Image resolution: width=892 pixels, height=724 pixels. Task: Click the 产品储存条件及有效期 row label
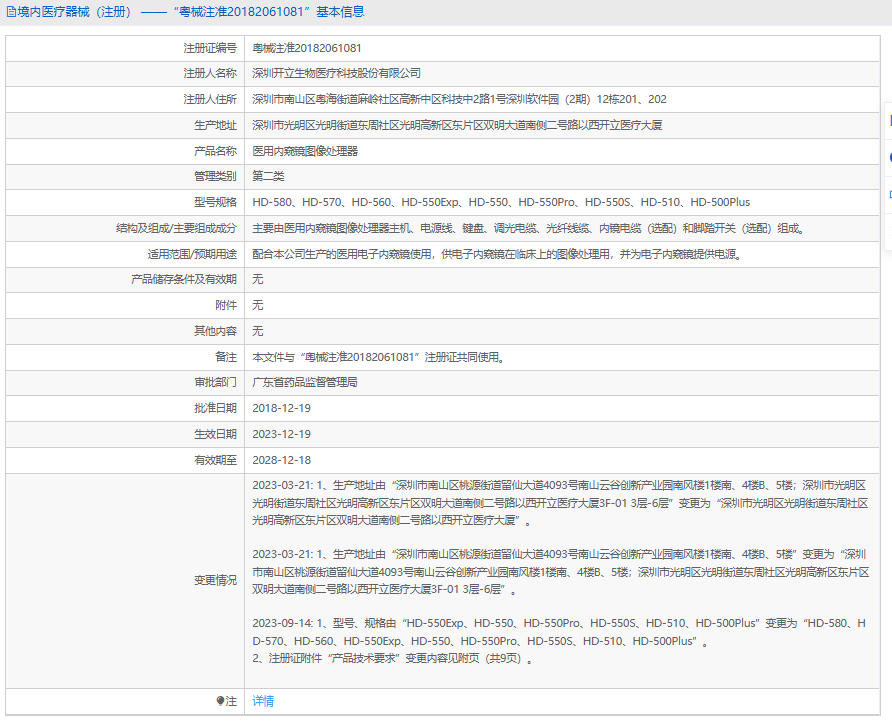point(184,279)
